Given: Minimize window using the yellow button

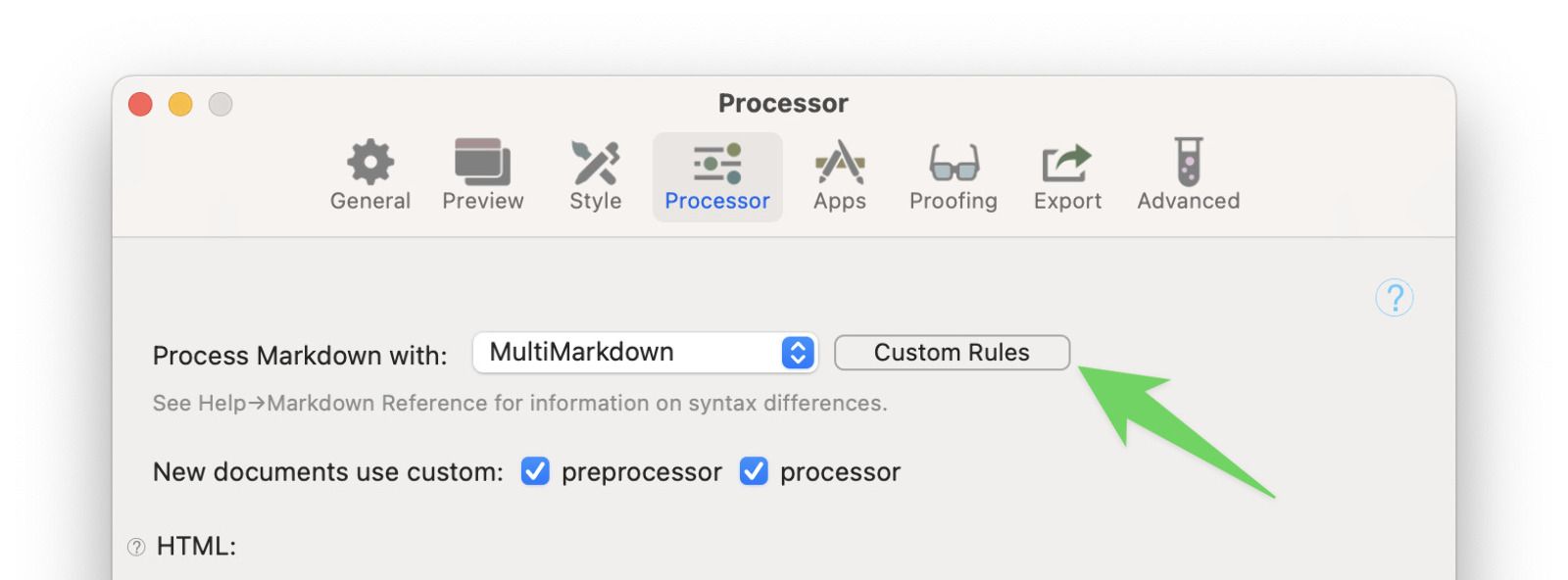Looking at the screenshot, I should tap(180, 104).
